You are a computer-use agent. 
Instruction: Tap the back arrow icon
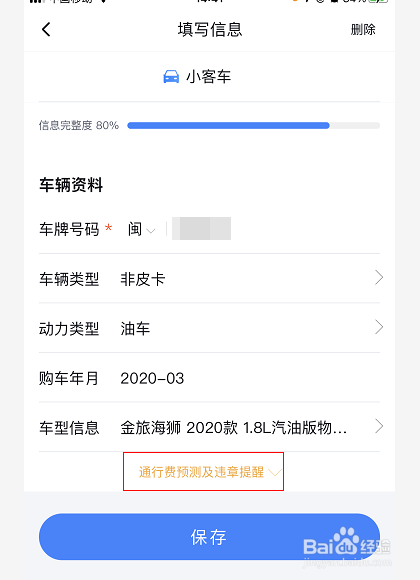click(x=46, y=29)
